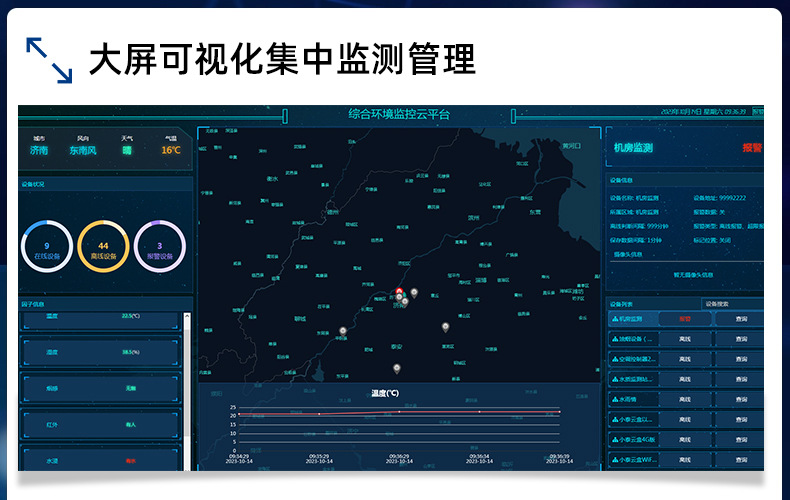The width and height of the screenshot is (790, 500).
Task: Select the 设备列表 tab header
Action: 621,304
